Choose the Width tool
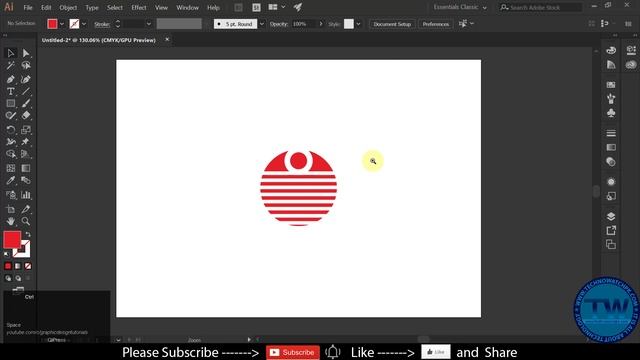 [11, 142]
